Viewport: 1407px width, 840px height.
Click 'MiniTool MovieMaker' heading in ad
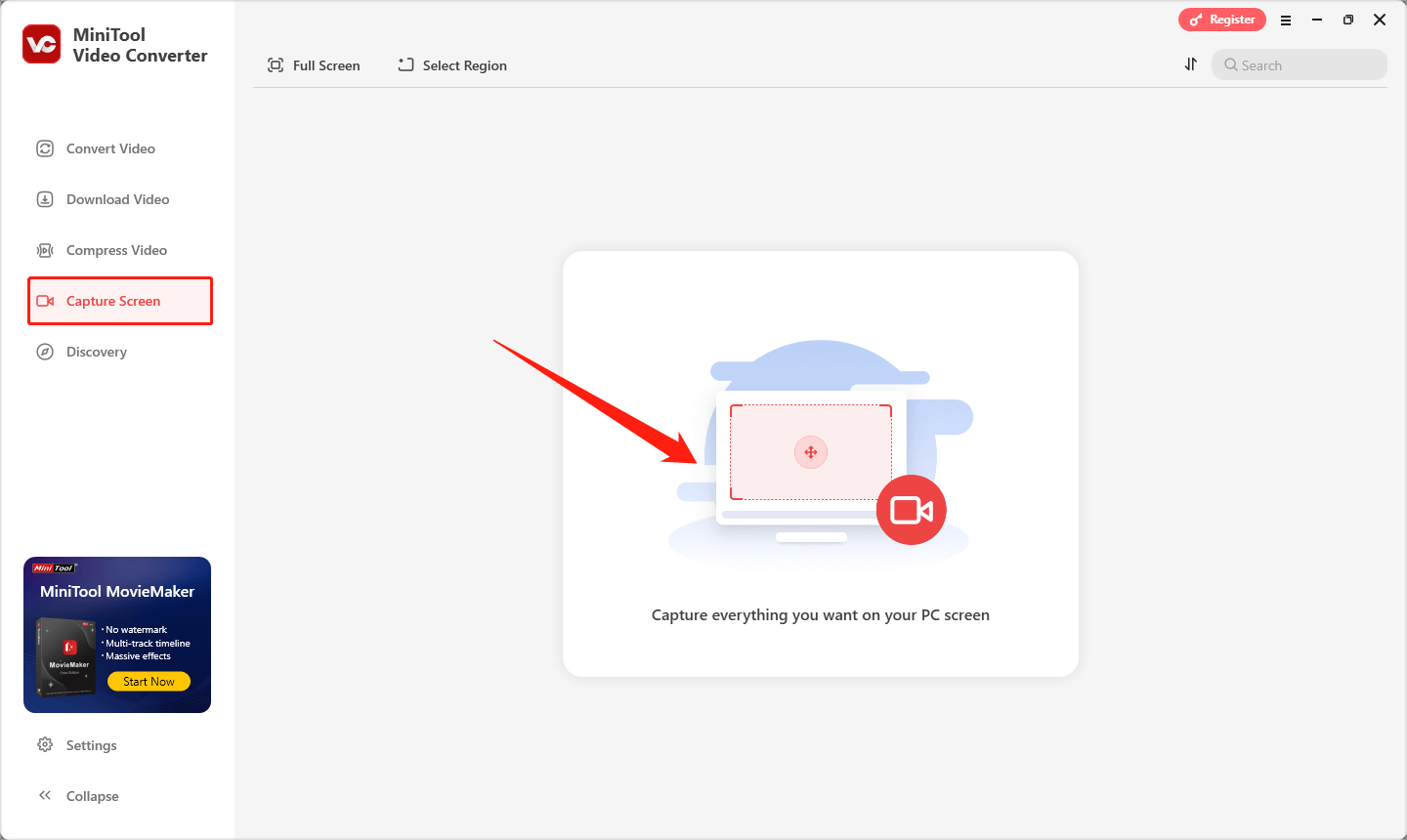[117, 591]
